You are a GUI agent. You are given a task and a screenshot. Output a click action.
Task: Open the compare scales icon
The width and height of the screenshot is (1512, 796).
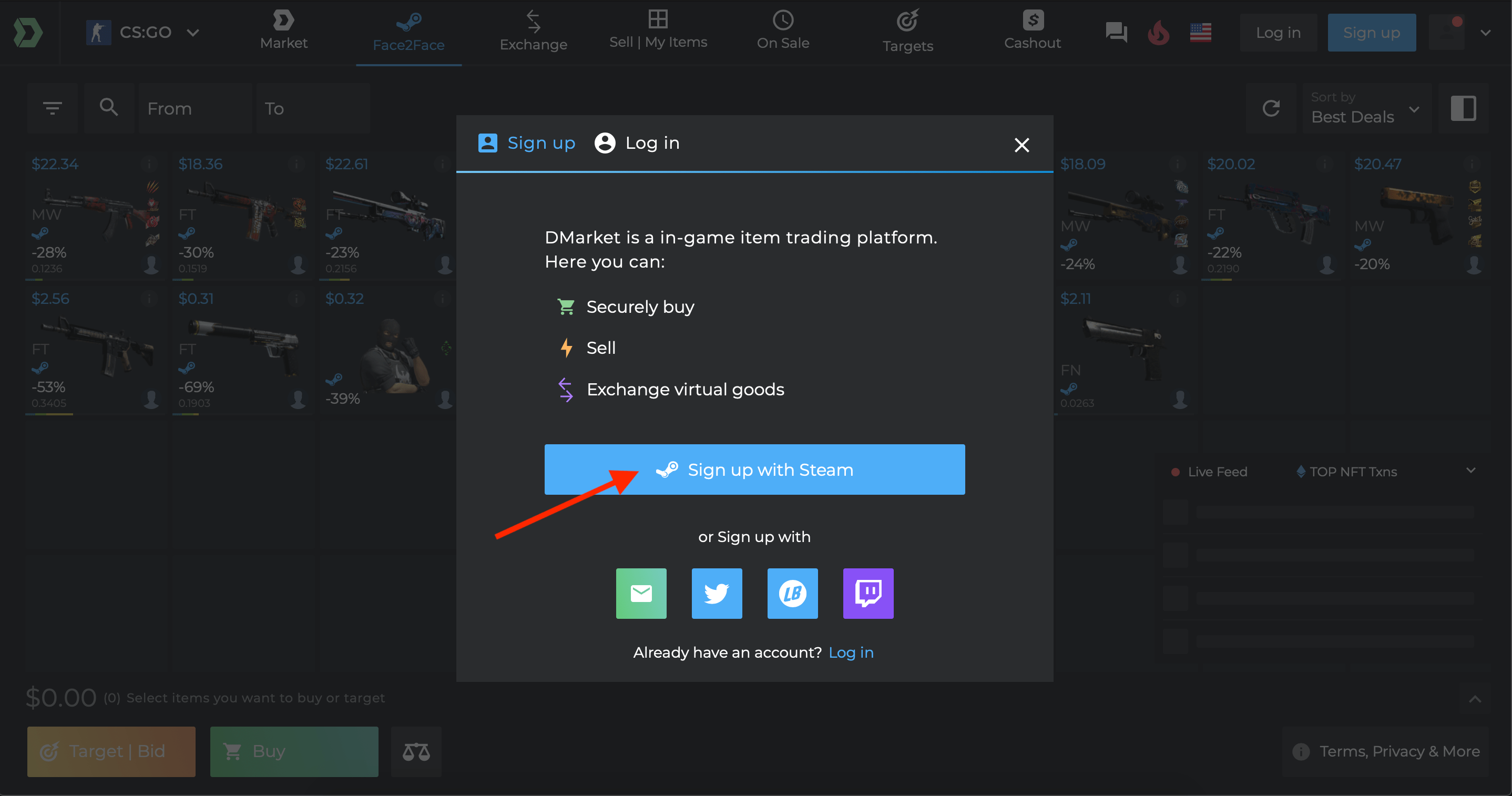point(416,751)
